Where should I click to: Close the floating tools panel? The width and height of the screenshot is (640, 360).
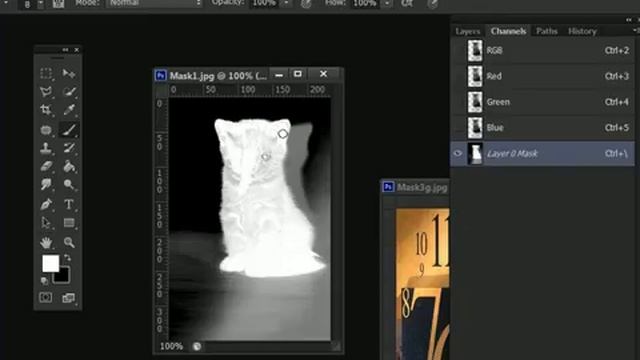pyautogui.click(x=76, y=50)
